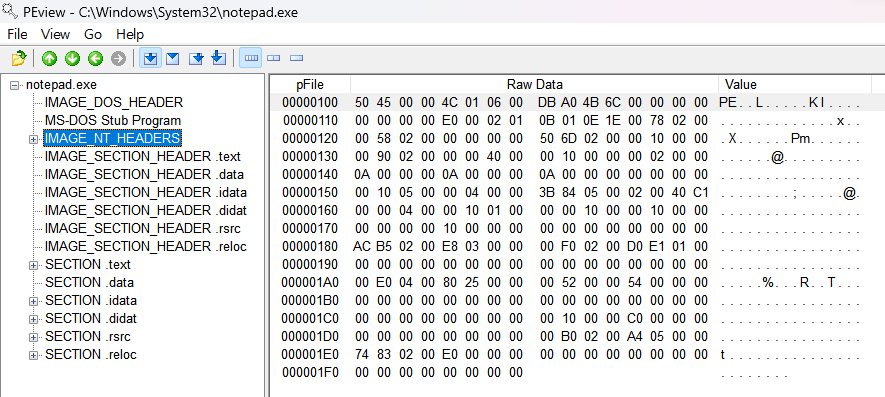Select row at offset 000001A0
This screenshot has height=397, width=885.
coord(577,283)
